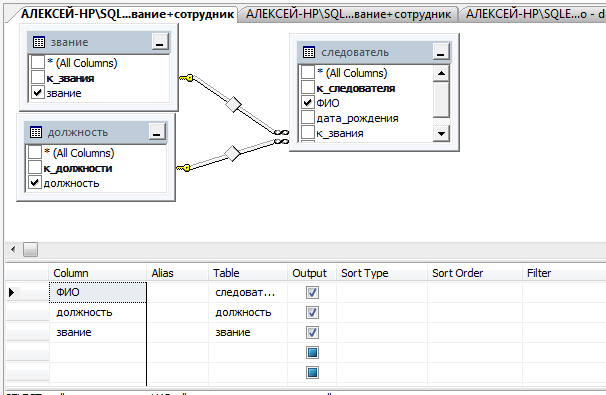Click the Filter cell for ФИО row
606x395 pixels.
point(564,293)
